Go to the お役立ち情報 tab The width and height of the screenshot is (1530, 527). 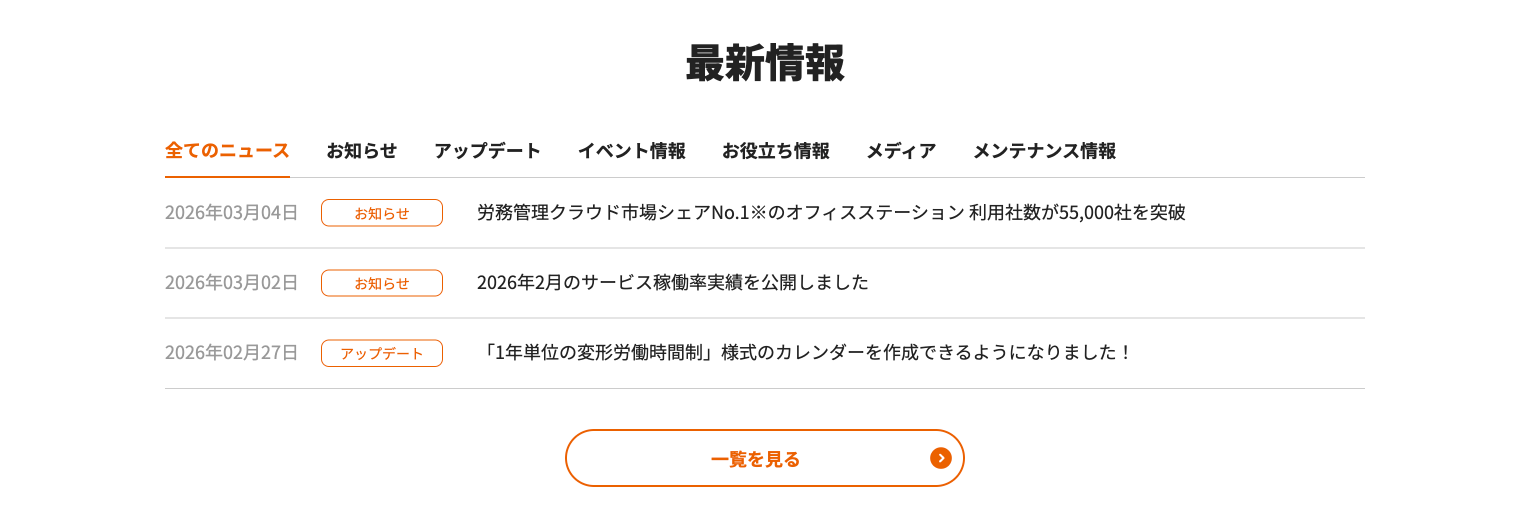click(775, 151)
